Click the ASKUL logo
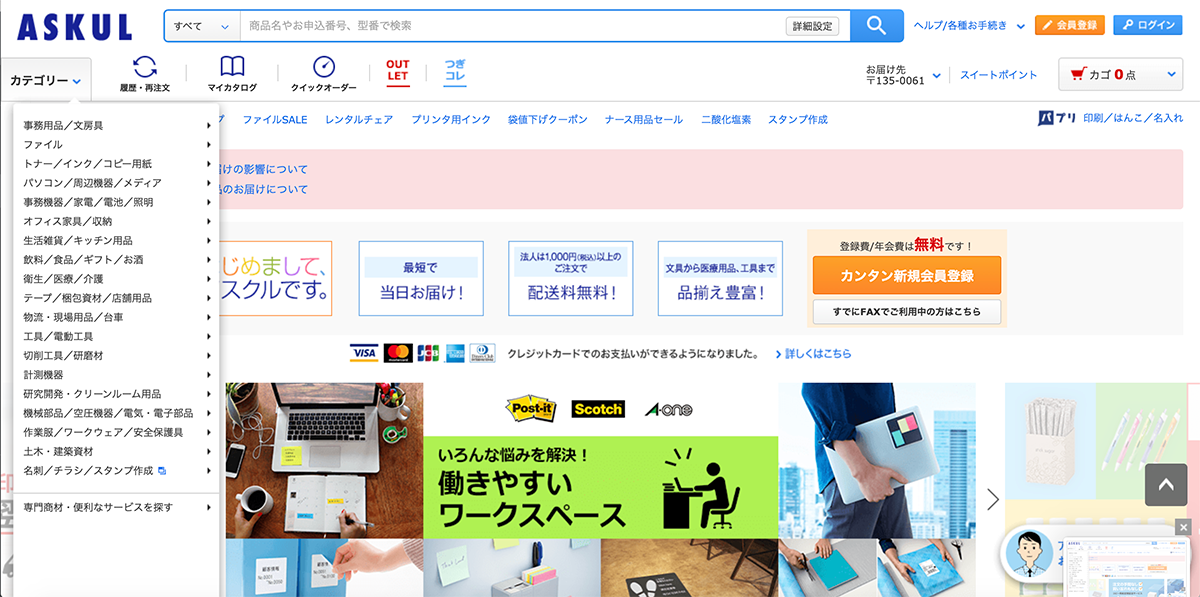1200x597 pixels. tap(75, 26)
